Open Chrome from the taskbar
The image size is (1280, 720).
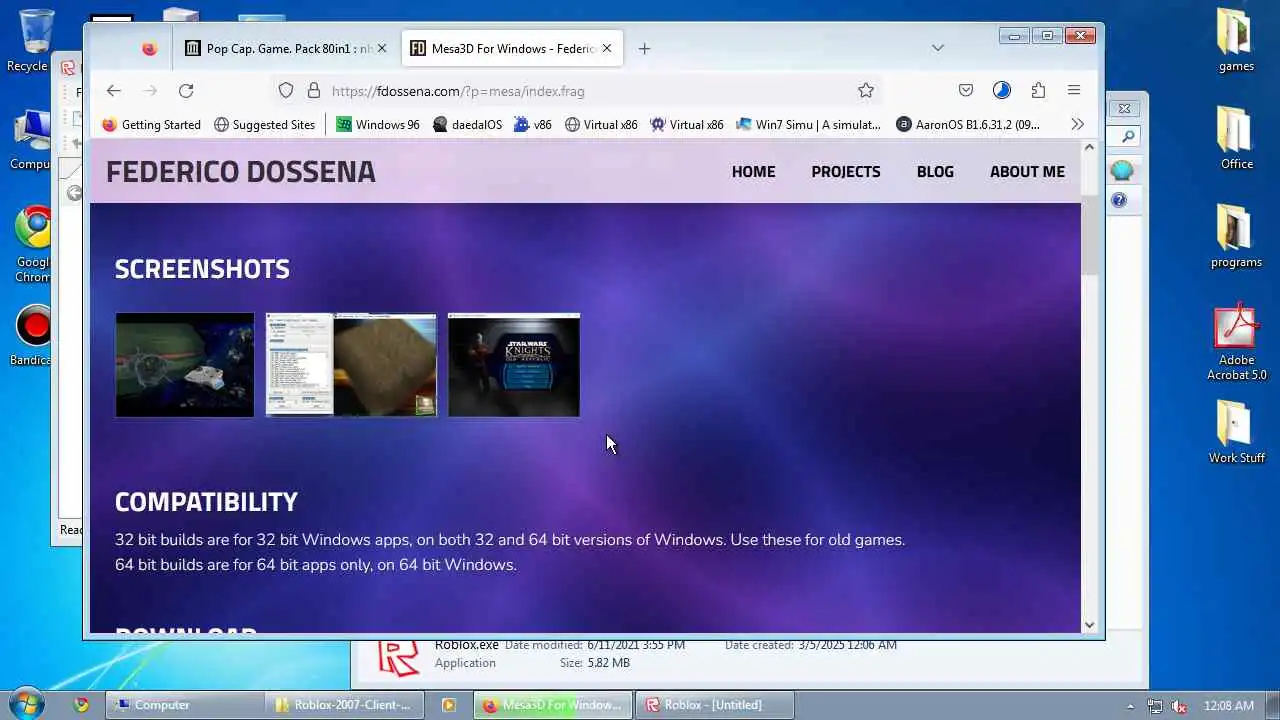[x=82, y=705]
